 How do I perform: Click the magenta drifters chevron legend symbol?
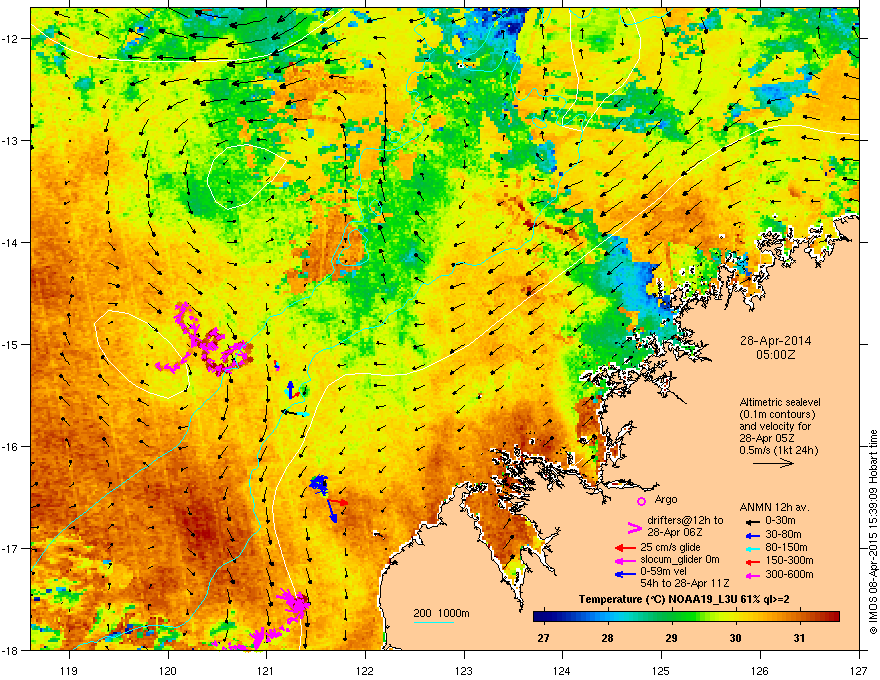[x=634, y=527]
